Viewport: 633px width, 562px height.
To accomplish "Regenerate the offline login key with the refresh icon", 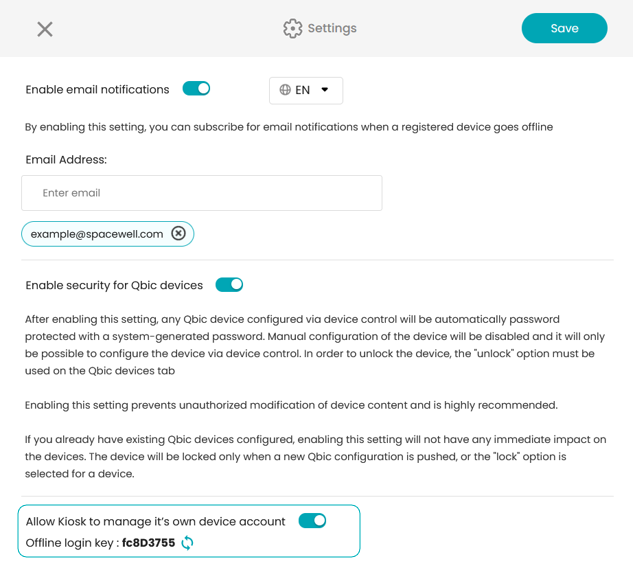I will (x=187, y=543).
